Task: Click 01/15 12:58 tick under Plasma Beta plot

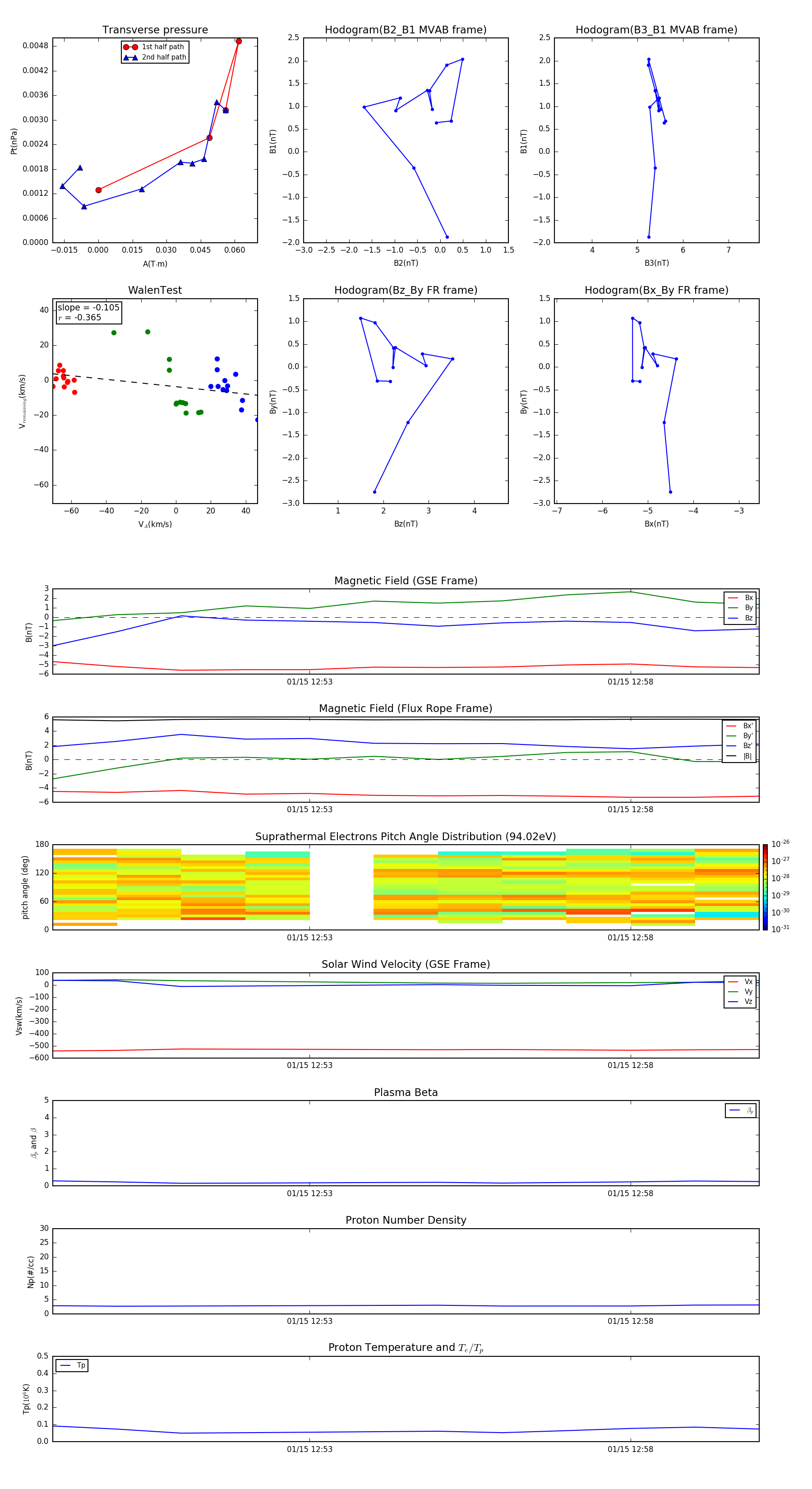Action: pyautogui.click(x=630, y=1193)
